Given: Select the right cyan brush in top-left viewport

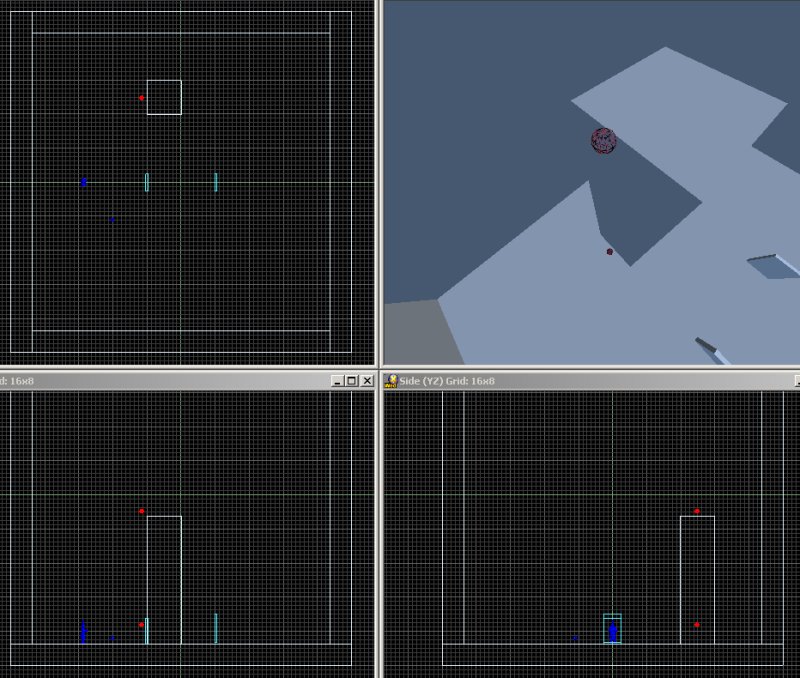Looking at the screenshot, I should click(x=216, y=182).
